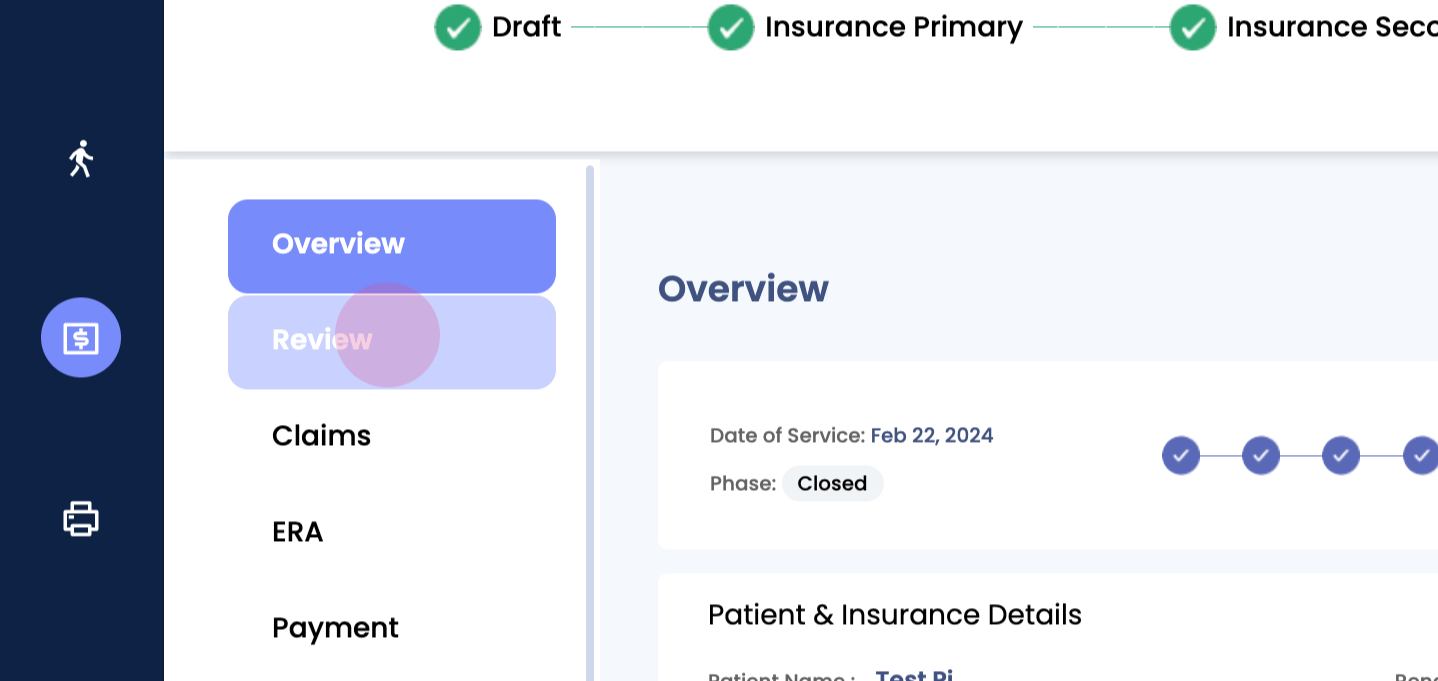Open the ERA tab
Image resolution: width=1438 pixels, height=681 pixels.
click(x=298, y=532)
